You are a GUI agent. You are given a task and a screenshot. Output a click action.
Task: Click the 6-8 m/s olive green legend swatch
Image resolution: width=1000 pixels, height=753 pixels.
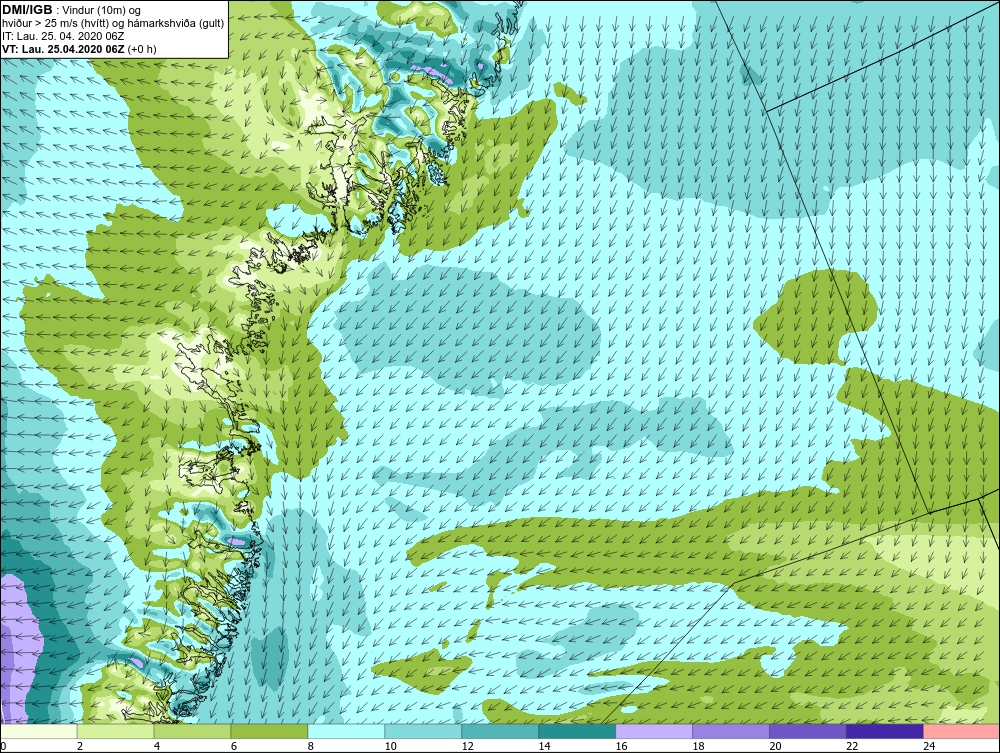[269, 731]
